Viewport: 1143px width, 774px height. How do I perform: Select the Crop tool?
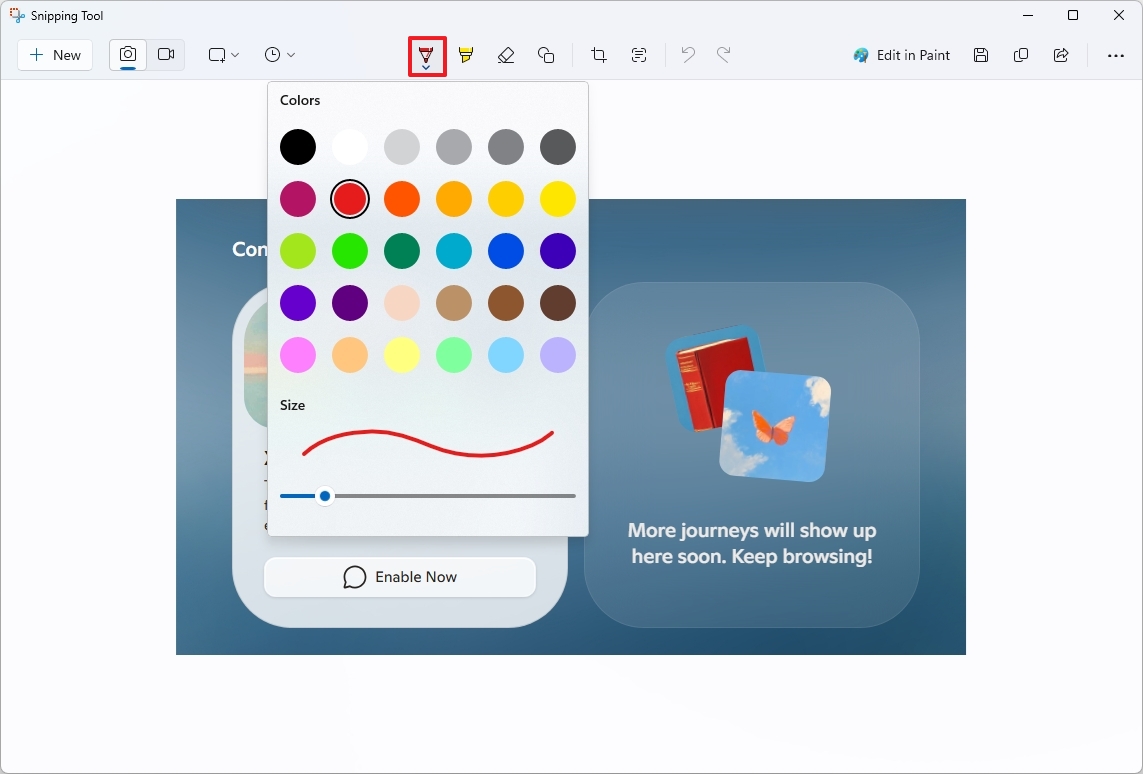tap(597, 55)
